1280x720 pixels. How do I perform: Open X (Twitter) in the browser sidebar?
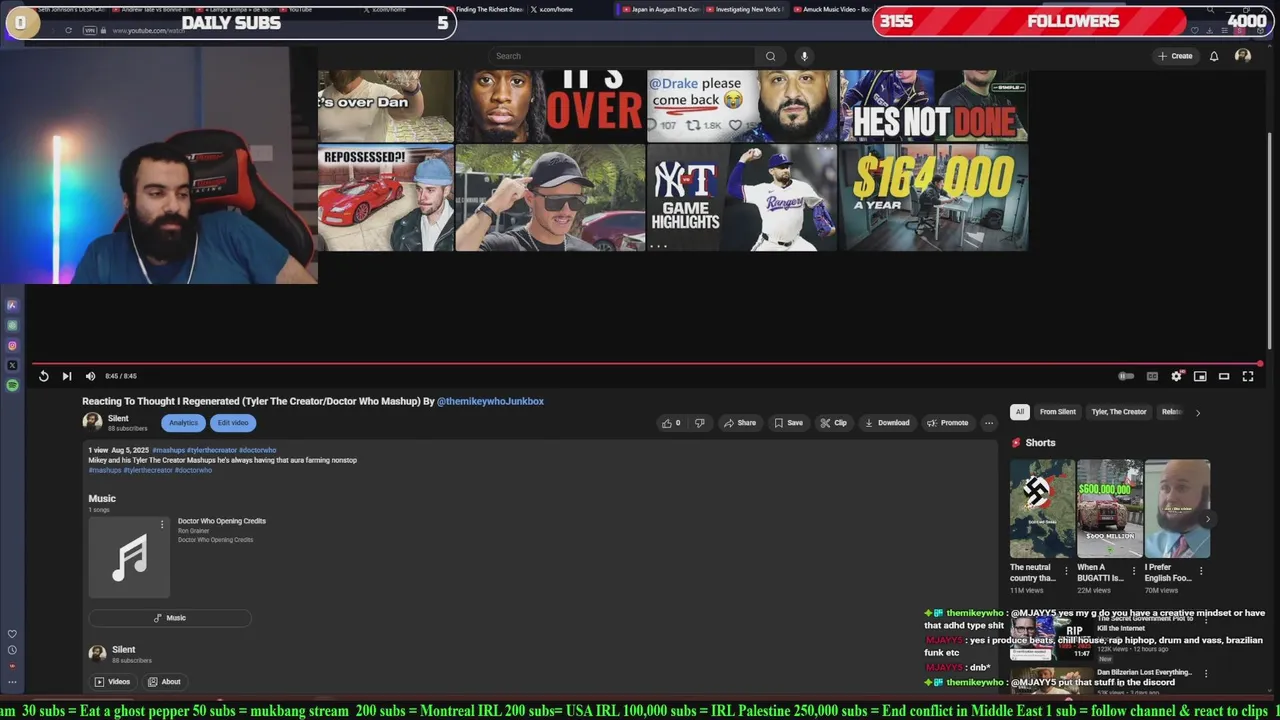click(12, 366)
